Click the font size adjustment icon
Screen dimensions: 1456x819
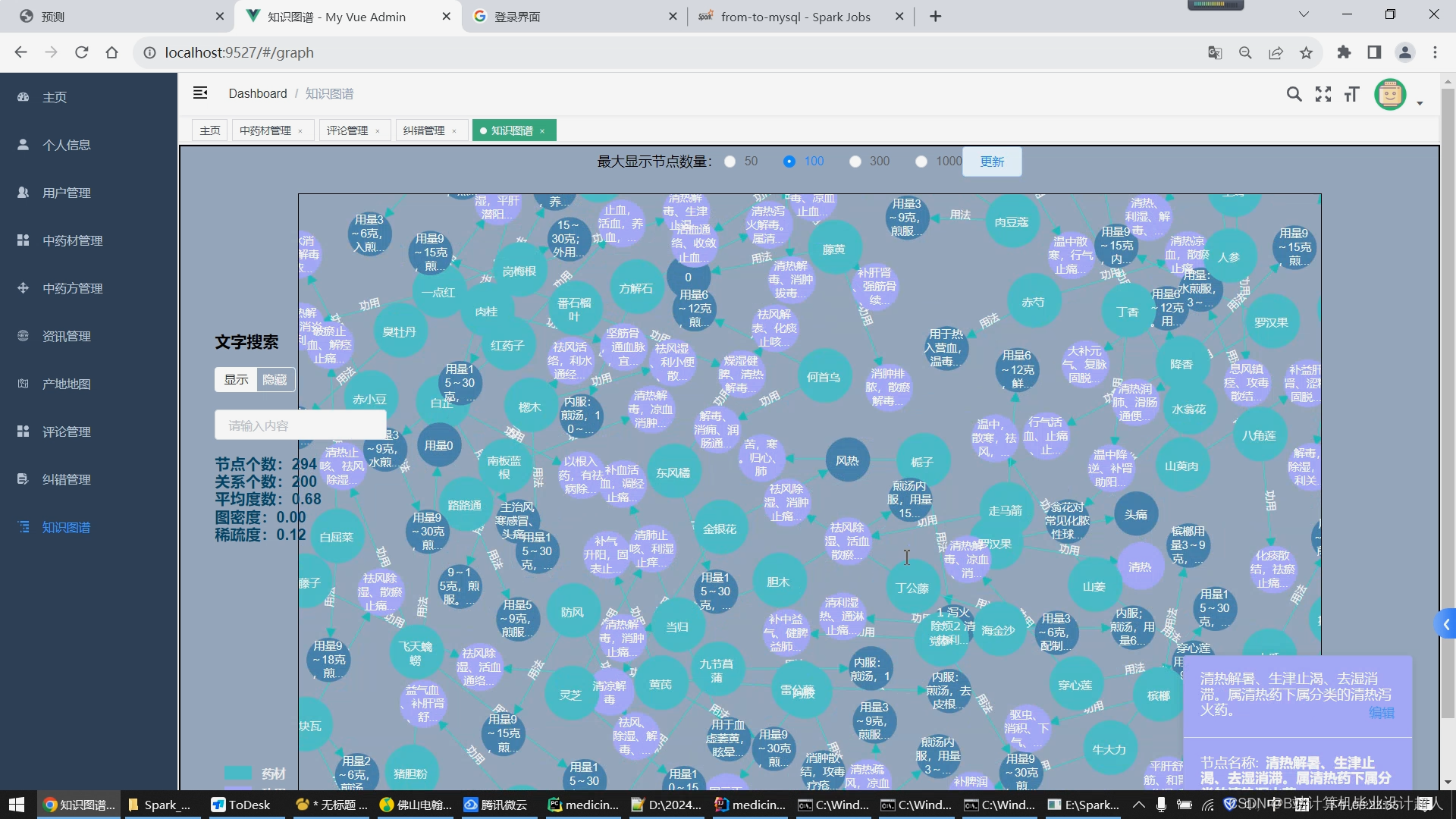1352,94
